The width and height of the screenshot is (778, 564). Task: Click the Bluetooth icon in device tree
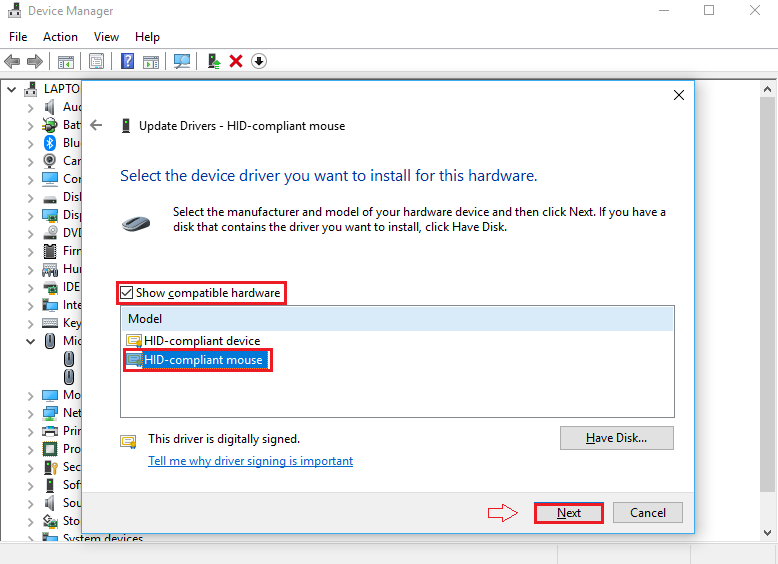pyautogui.click(x=50, y=143)
